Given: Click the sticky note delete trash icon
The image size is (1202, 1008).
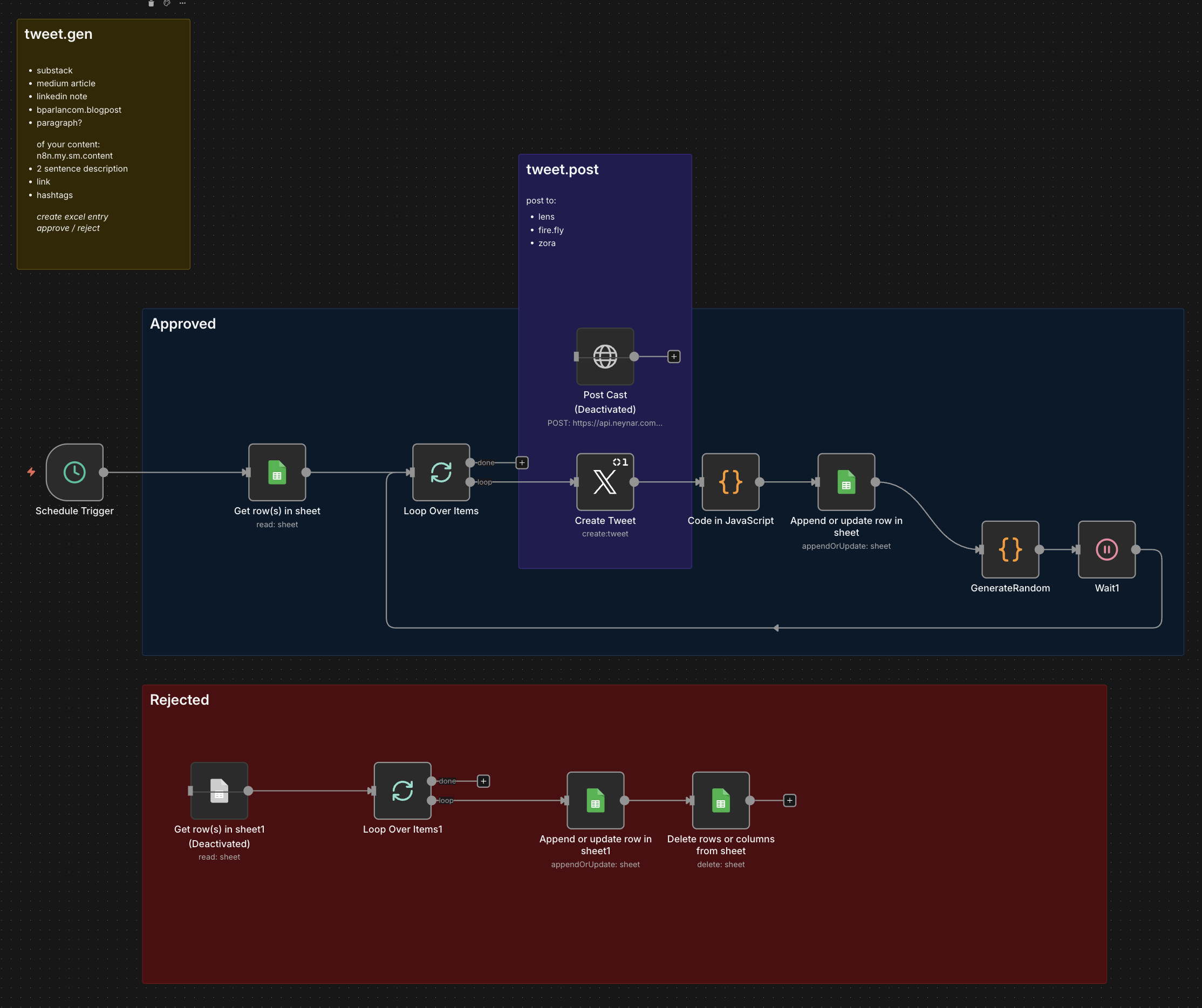Looking at the screenshot, I should (x=151, y=3).
